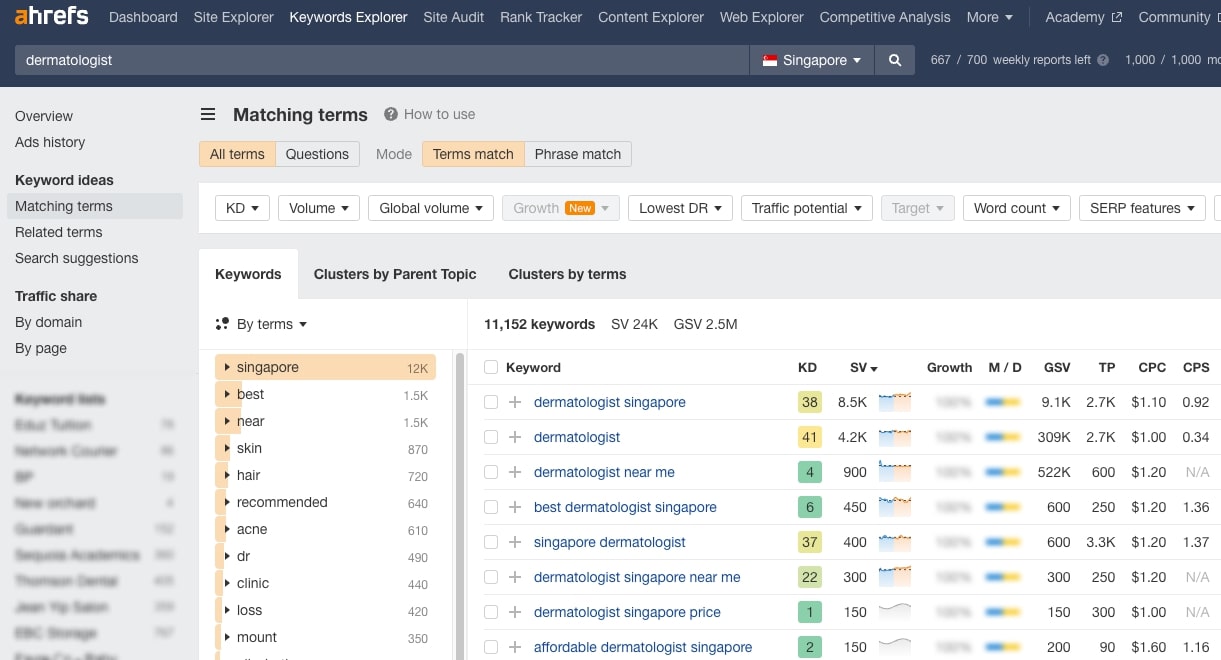Open Content Explorer in top navigation
The height and width of the screenshot is (660, 1221).
pyautogui.click(x=651, y=17)
